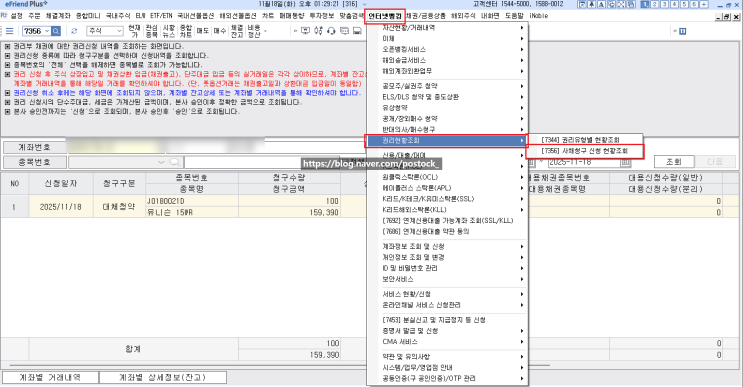
Task: Click the small blue icon at toolbar right end
Action: pyautogui.click(x=683, y=31)
